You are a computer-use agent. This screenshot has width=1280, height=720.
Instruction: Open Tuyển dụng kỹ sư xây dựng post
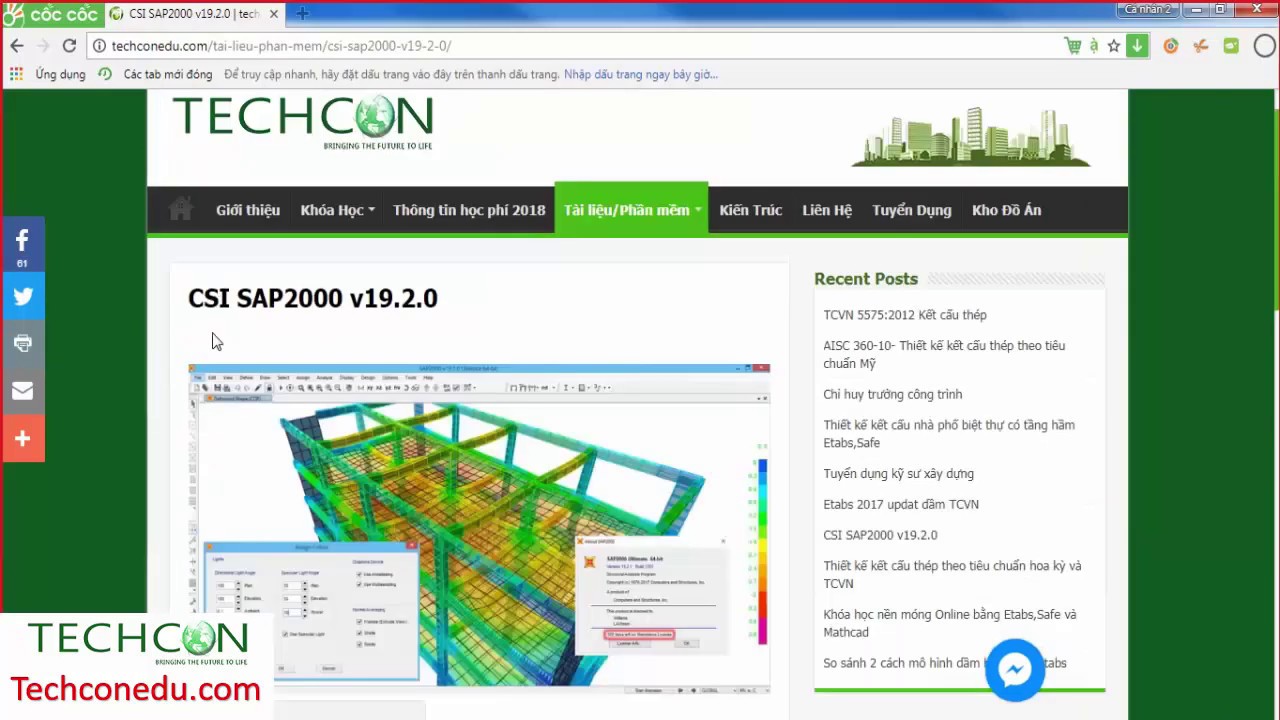[899, 474]
